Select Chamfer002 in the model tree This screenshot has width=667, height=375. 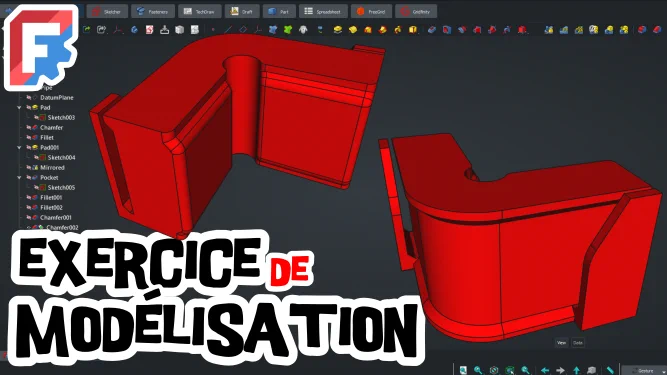tap(62, 227)
